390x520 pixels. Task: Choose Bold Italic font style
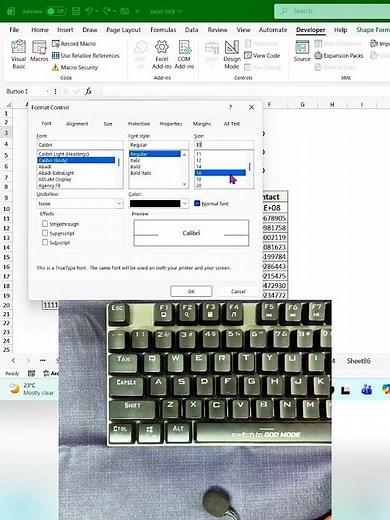(141, 173)
